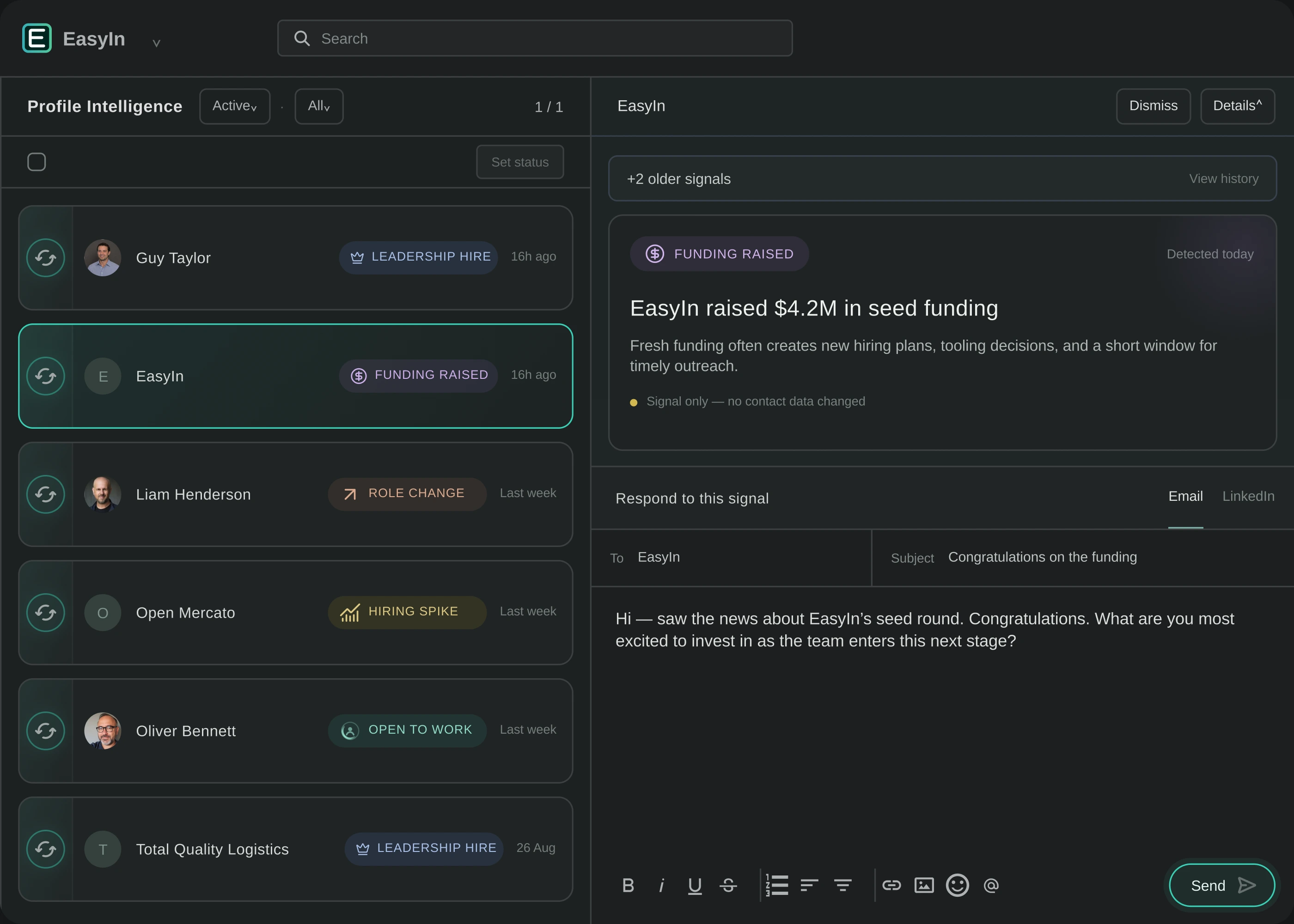Select the Total Quality Logistics name text

pyautogui.click(x=212, y=850)
